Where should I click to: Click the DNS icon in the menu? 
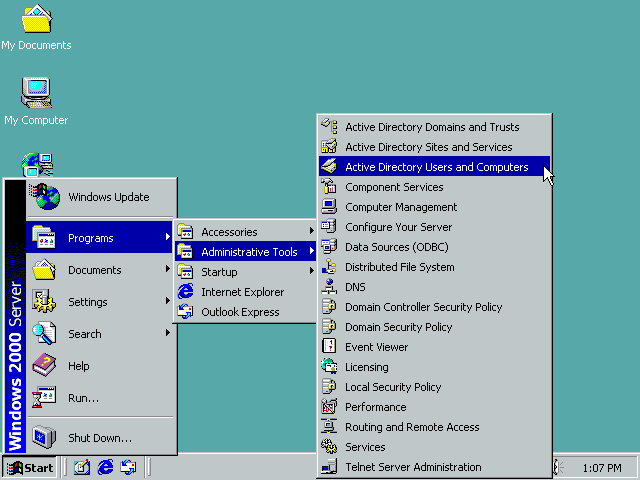click(328, 287)
